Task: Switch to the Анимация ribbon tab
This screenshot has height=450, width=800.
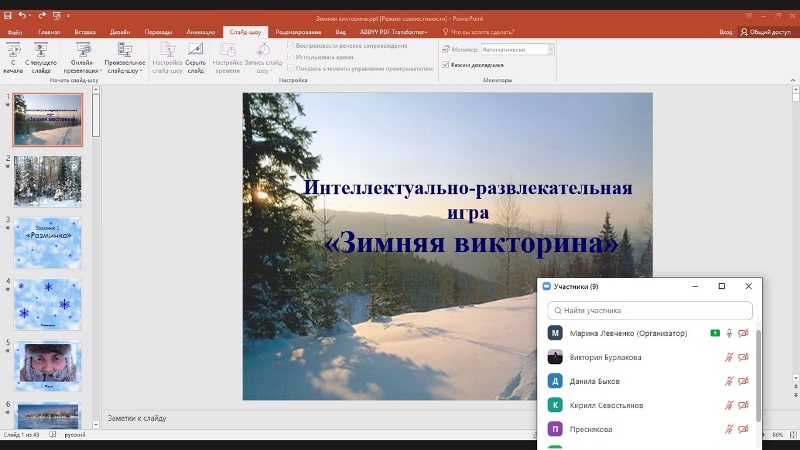Action: point(200,32)
